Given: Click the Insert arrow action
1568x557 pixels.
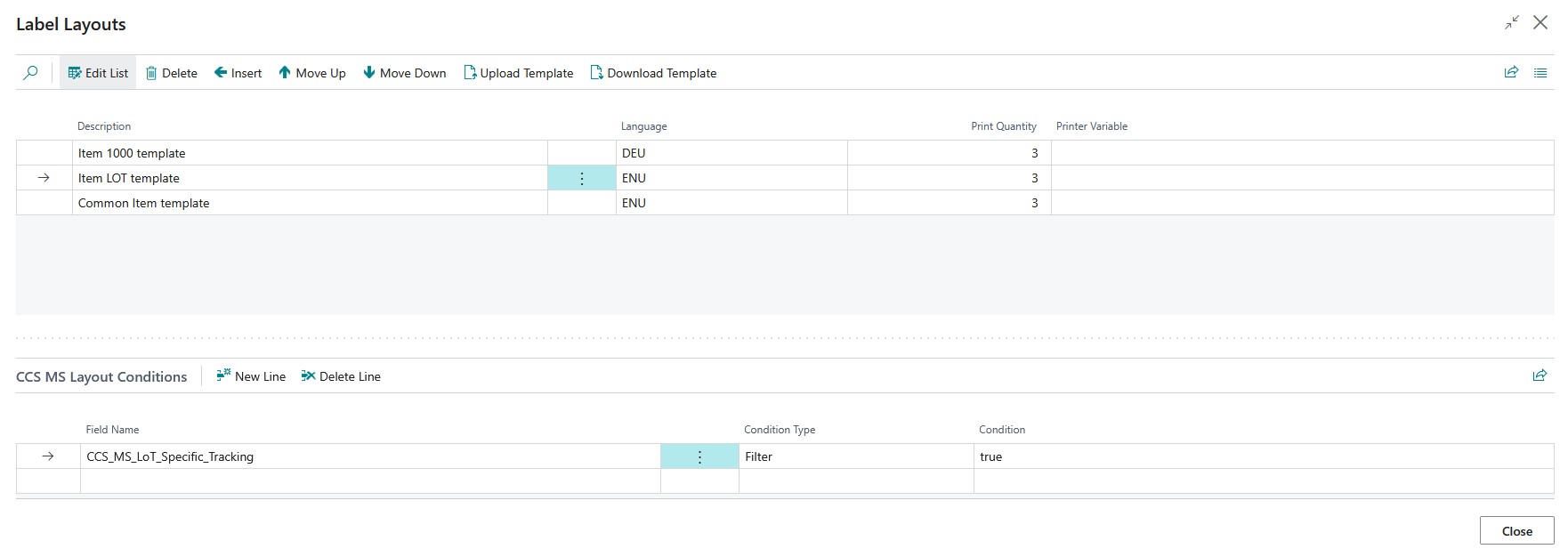Looking at the screenshot, I should 238,73.
